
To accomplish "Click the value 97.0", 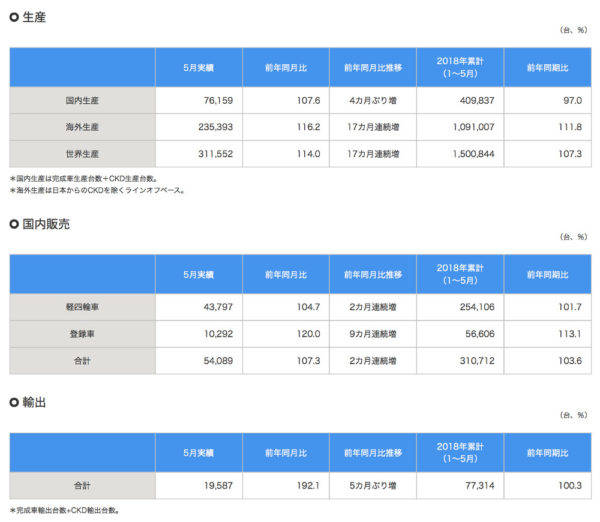I will 572,101.
